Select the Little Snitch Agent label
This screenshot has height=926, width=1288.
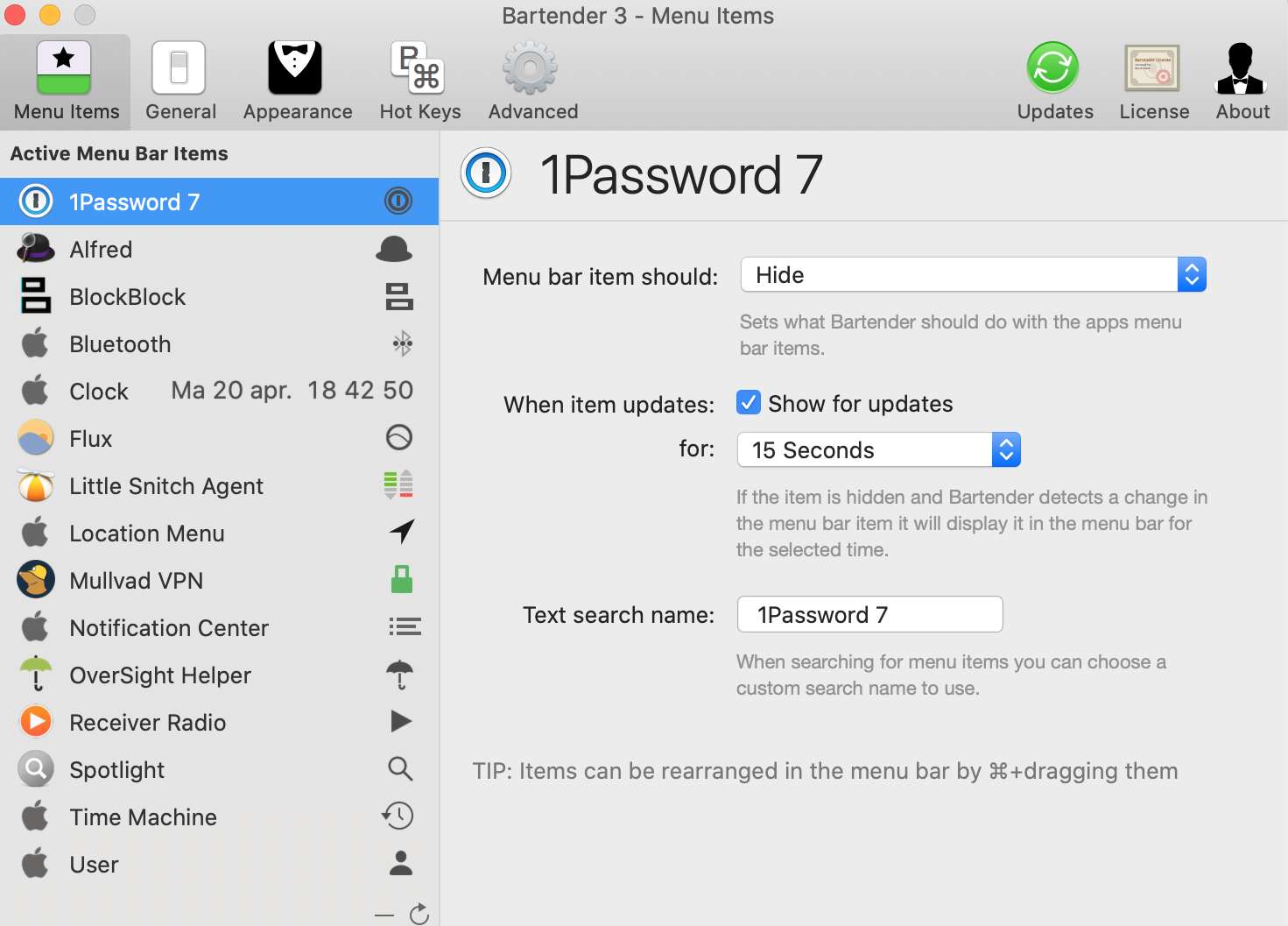click(x=166, y=486)
